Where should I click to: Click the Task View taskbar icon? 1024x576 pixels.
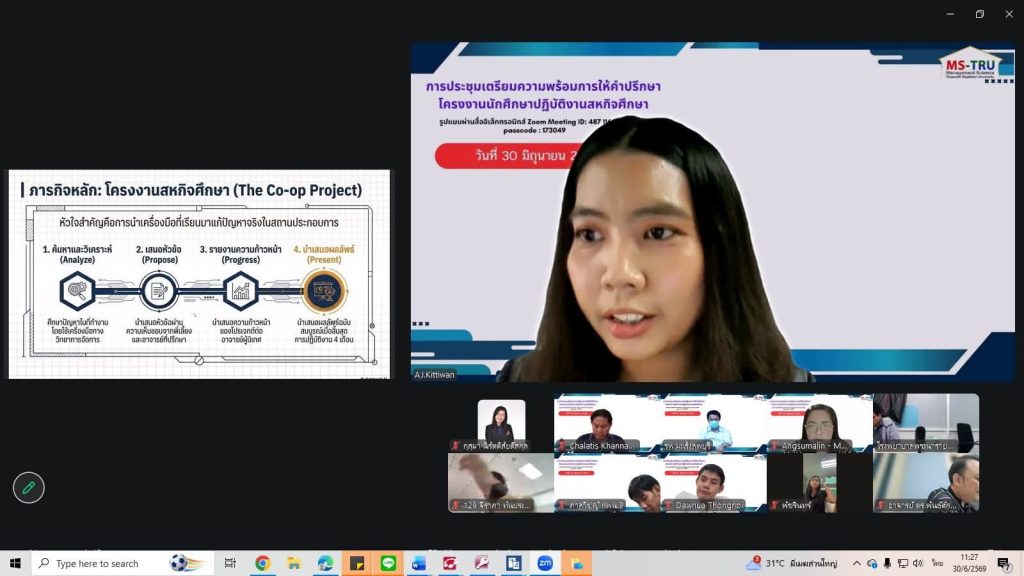[230, 563]
